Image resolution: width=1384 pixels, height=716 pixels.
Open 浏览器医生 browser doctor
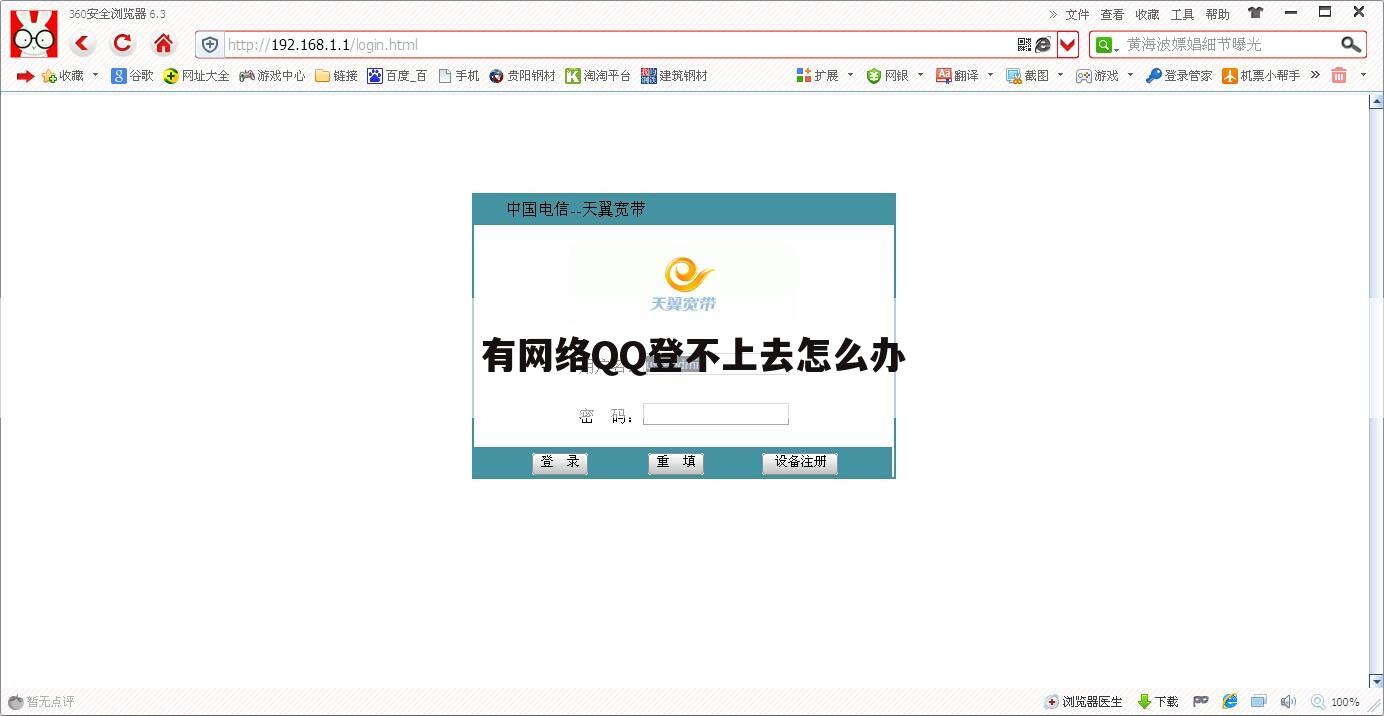tap(1083, 702)
